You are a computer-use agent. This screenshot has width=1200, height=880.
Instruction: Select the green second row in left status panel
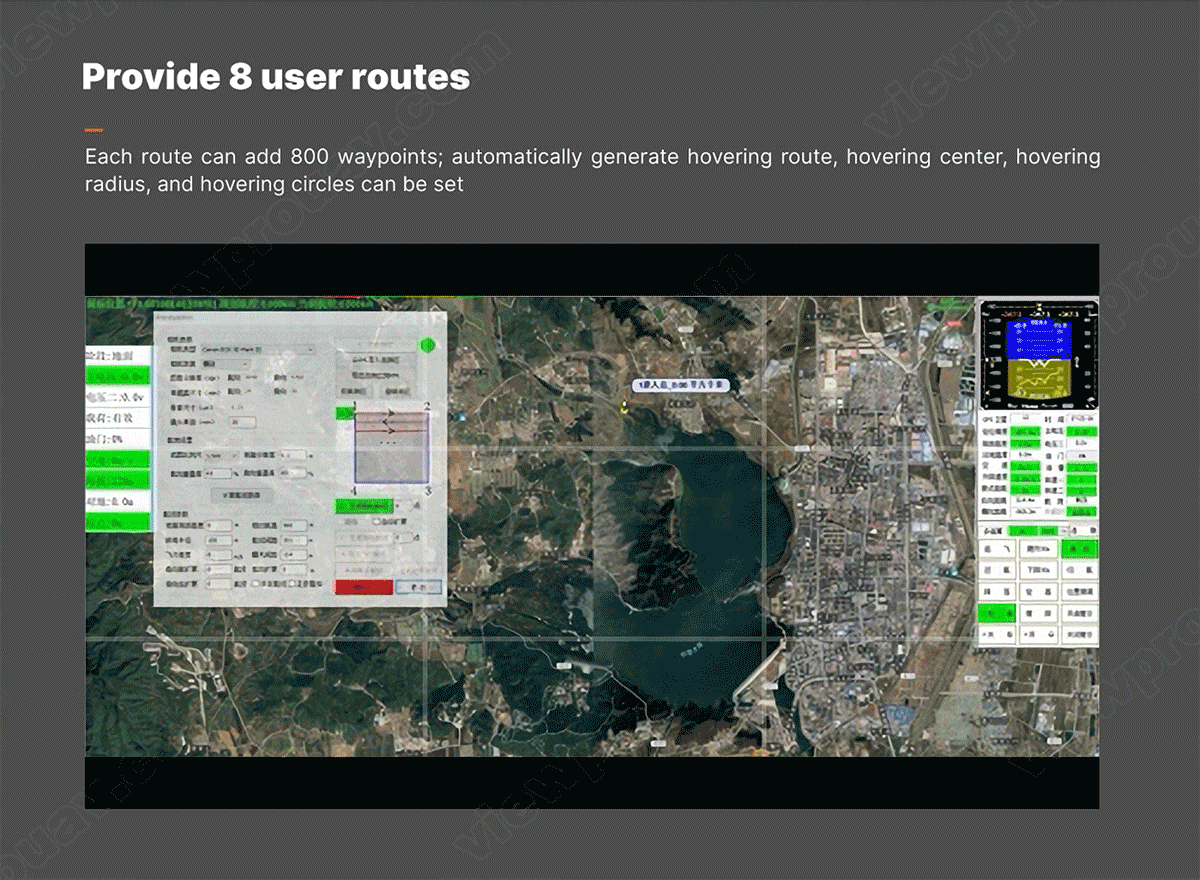pos(118,376)
